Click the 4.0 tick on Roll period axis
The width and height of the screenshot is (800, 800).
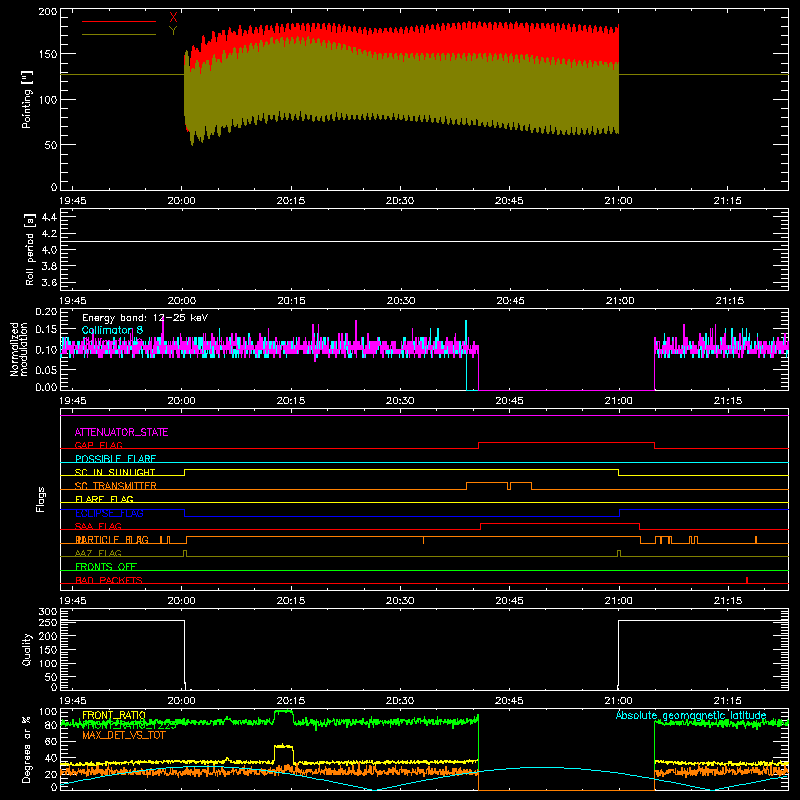click(49, 250)
